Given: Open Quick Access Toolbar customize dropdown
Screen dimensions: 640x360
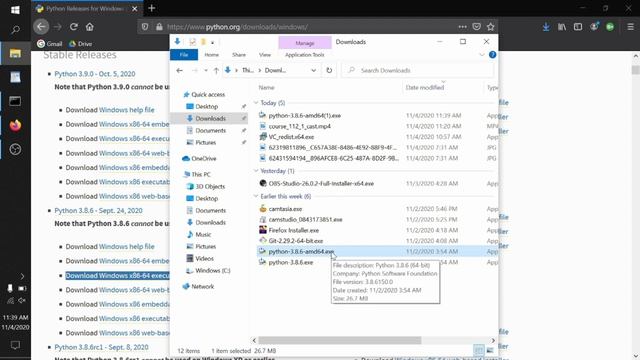Looking at the screenshot, I should [213, 42].
